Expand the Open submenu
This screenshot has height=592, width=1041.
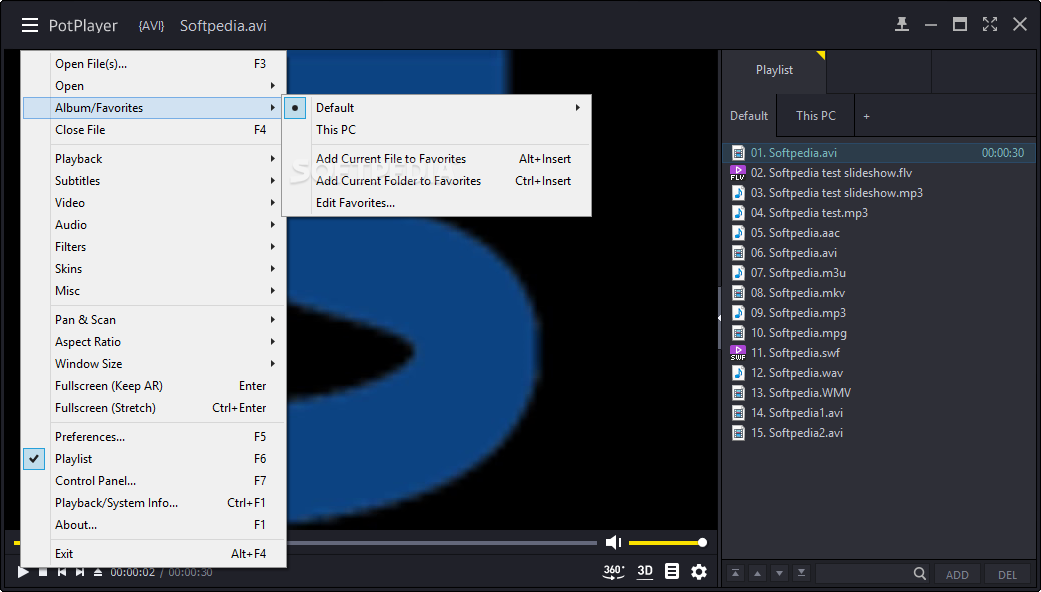coord(155,86)
